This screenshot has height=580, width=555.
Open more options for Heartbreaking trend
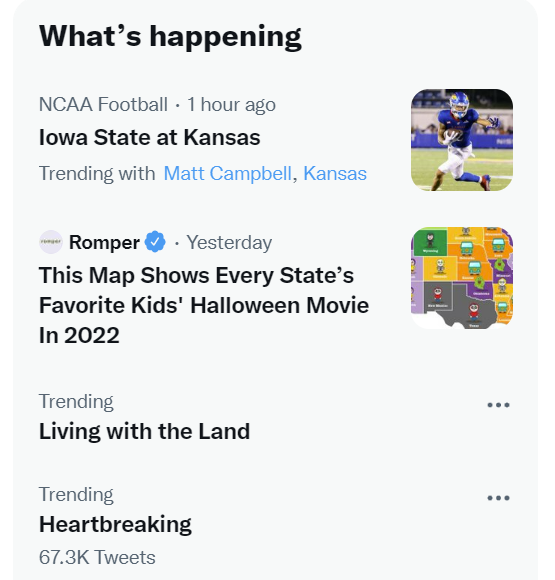pos(498,498)
